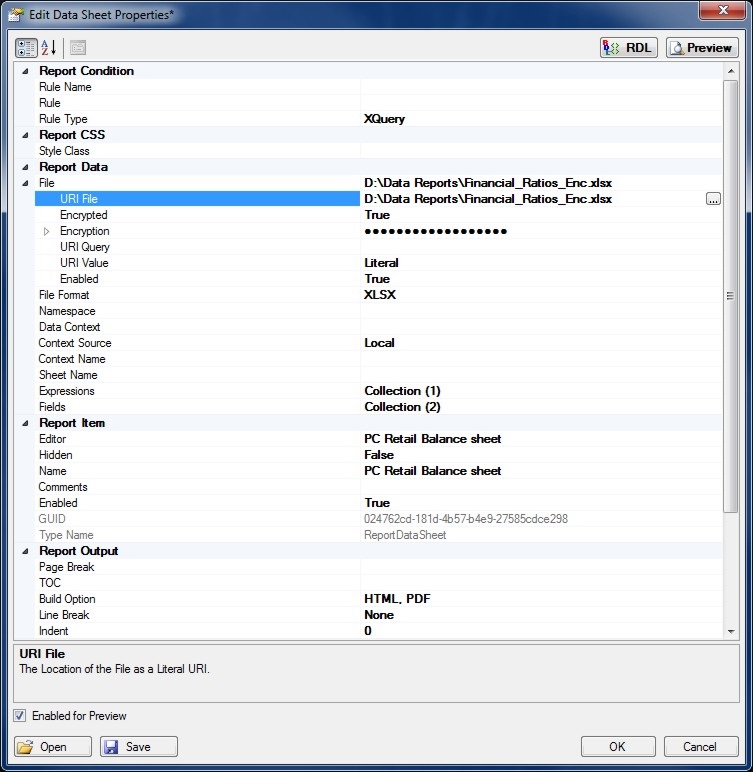Image resolution: width=753 pixels, height=772 pixels.
Task: Toggle the Enabled for Preview checkbox
Action: 21,716
